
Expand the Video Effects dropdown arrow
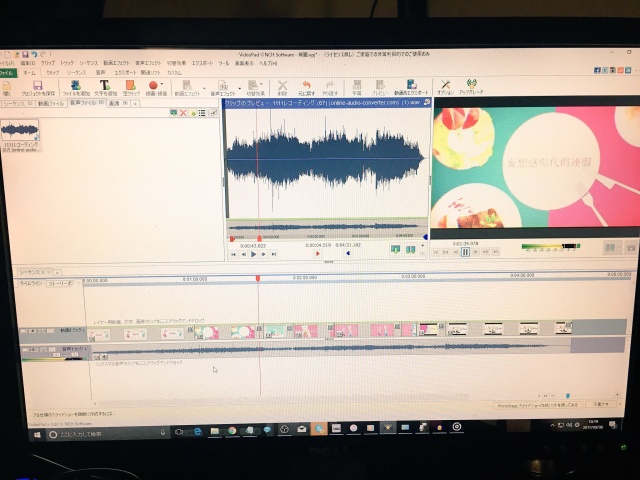(x=204, y=88)
